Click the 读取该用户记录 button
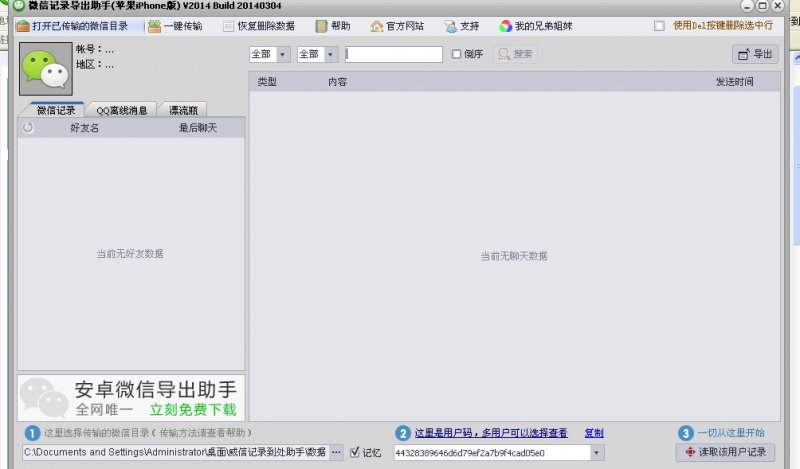Screen dimensions: 800x469 pos(725,452)
